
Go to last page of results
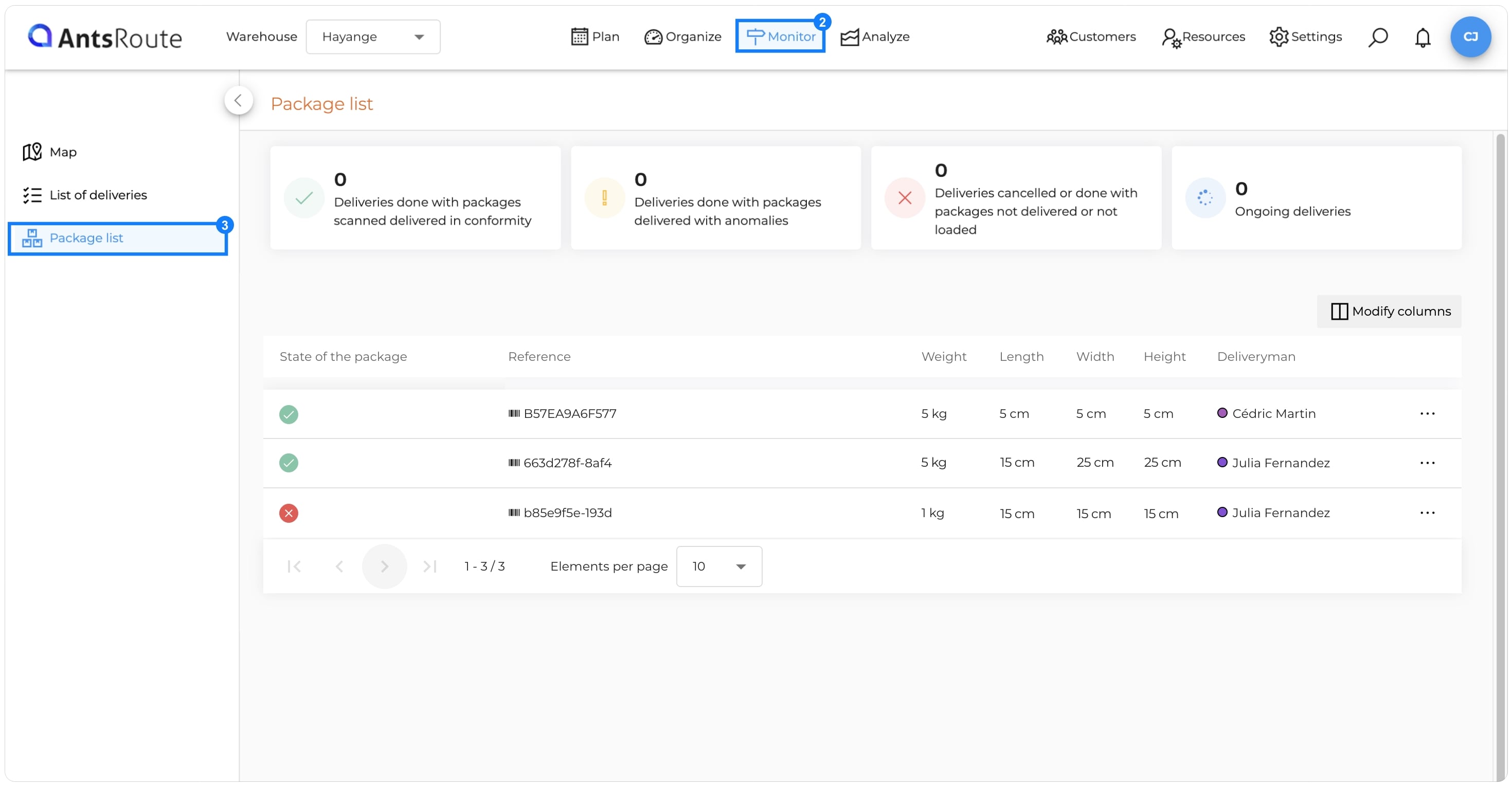pyautogui.click(x=429, y=567)
